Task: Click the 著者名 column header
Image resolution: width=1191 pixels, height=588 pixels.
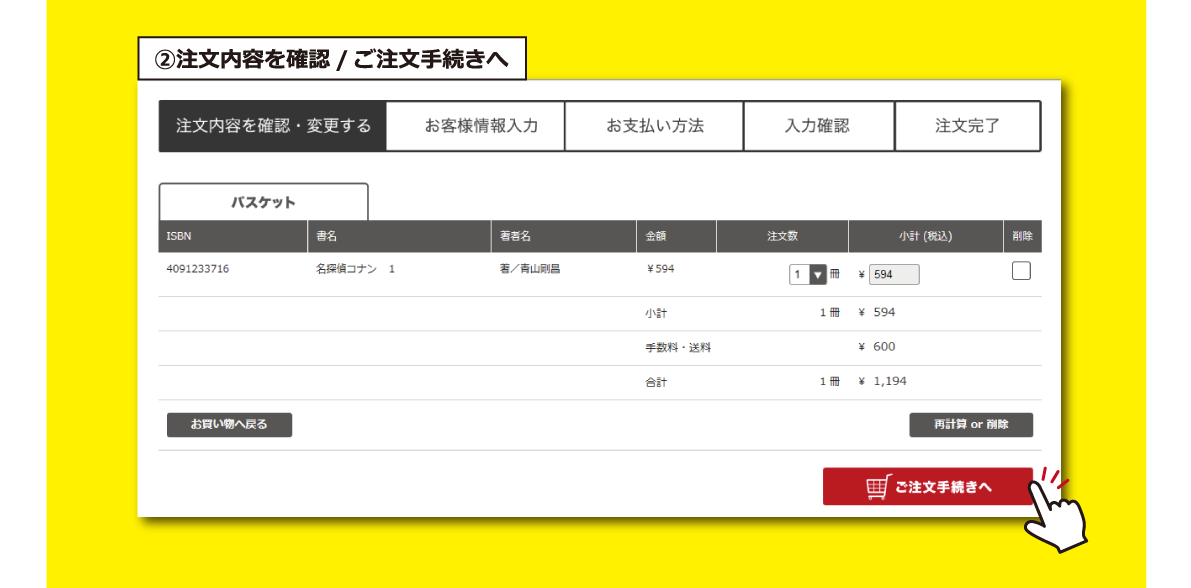Action: pos(514,237)
